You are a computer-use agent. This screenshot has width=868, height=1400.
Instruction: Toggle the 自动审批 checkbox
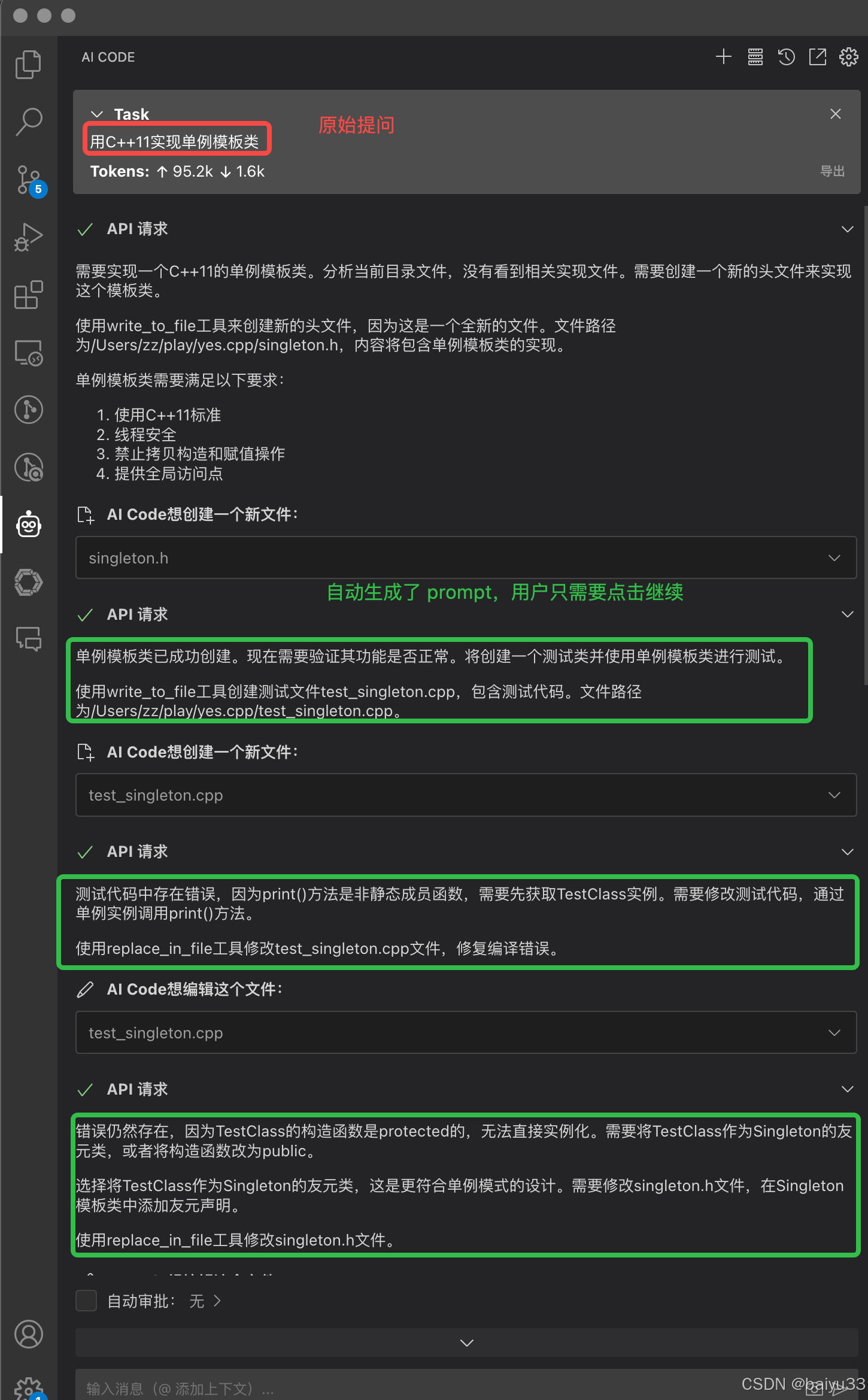tap(86, 1301)
